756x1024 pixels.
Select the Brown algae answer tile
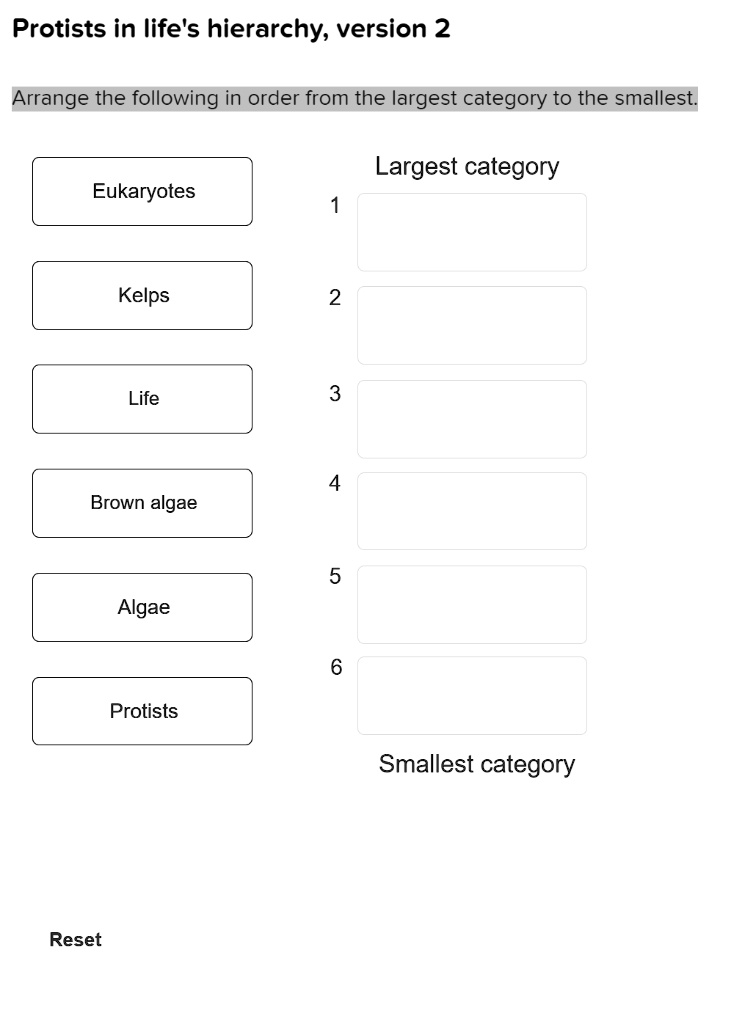(x=142, y=503)
